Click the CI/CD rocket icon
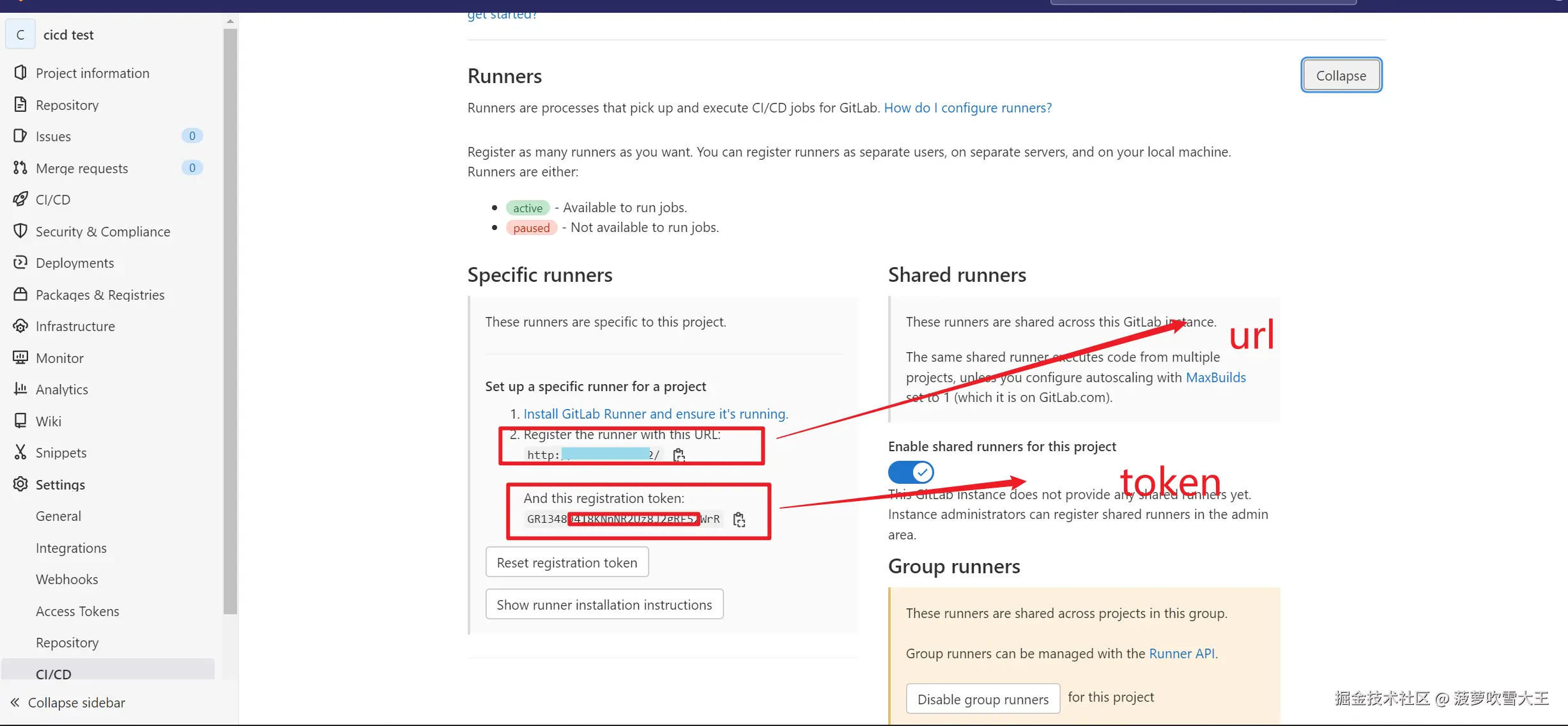This screenshot has height=726, width=1568. pos(20,199)
